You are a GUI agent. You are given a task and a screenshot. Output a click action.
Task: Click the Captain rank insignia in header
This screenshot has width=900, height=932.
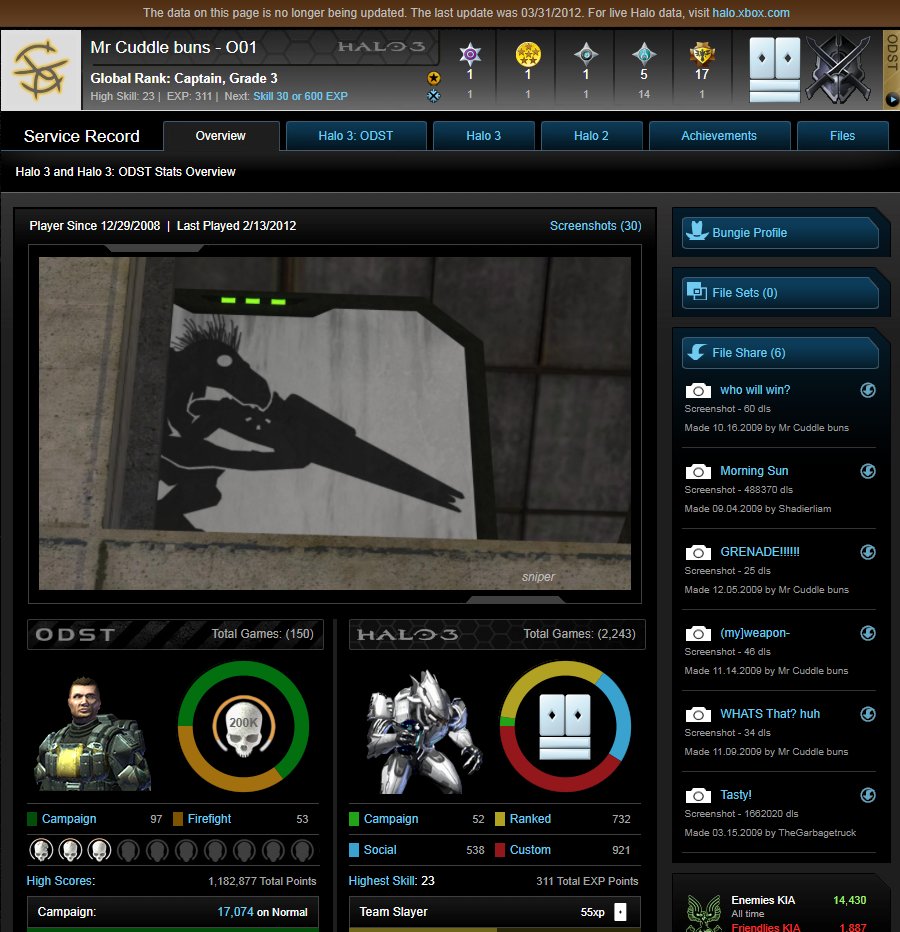click(775, 70)
